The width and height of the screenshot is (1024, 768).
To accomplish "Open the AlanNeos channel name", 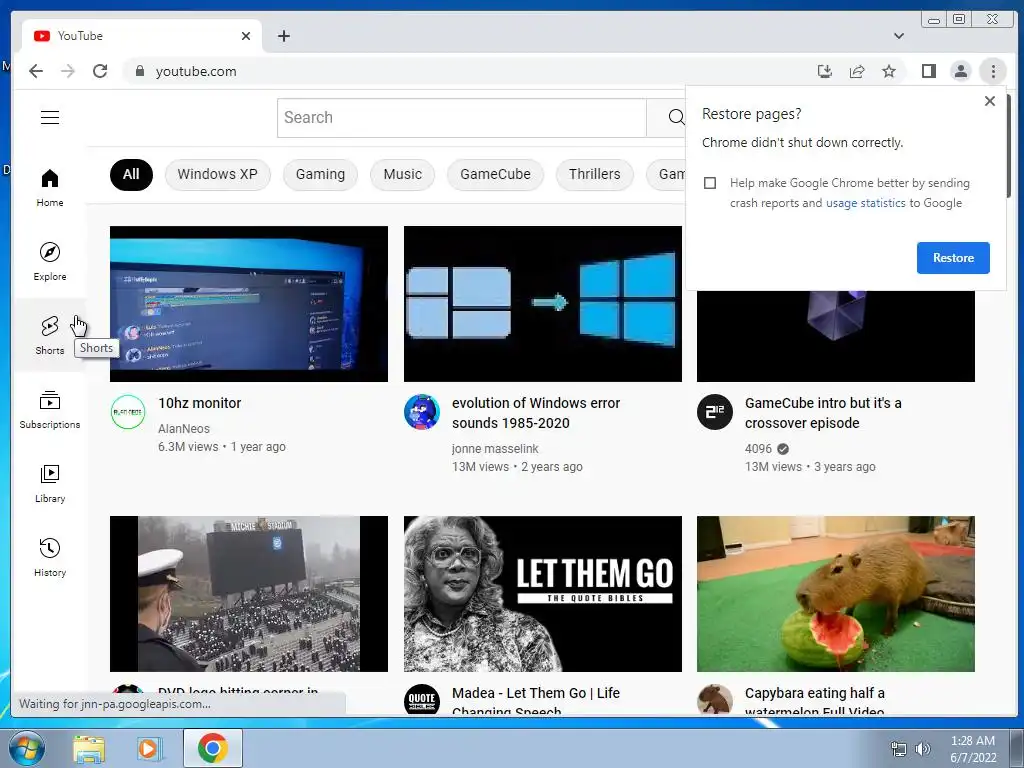I will click(x=184, y=429).
